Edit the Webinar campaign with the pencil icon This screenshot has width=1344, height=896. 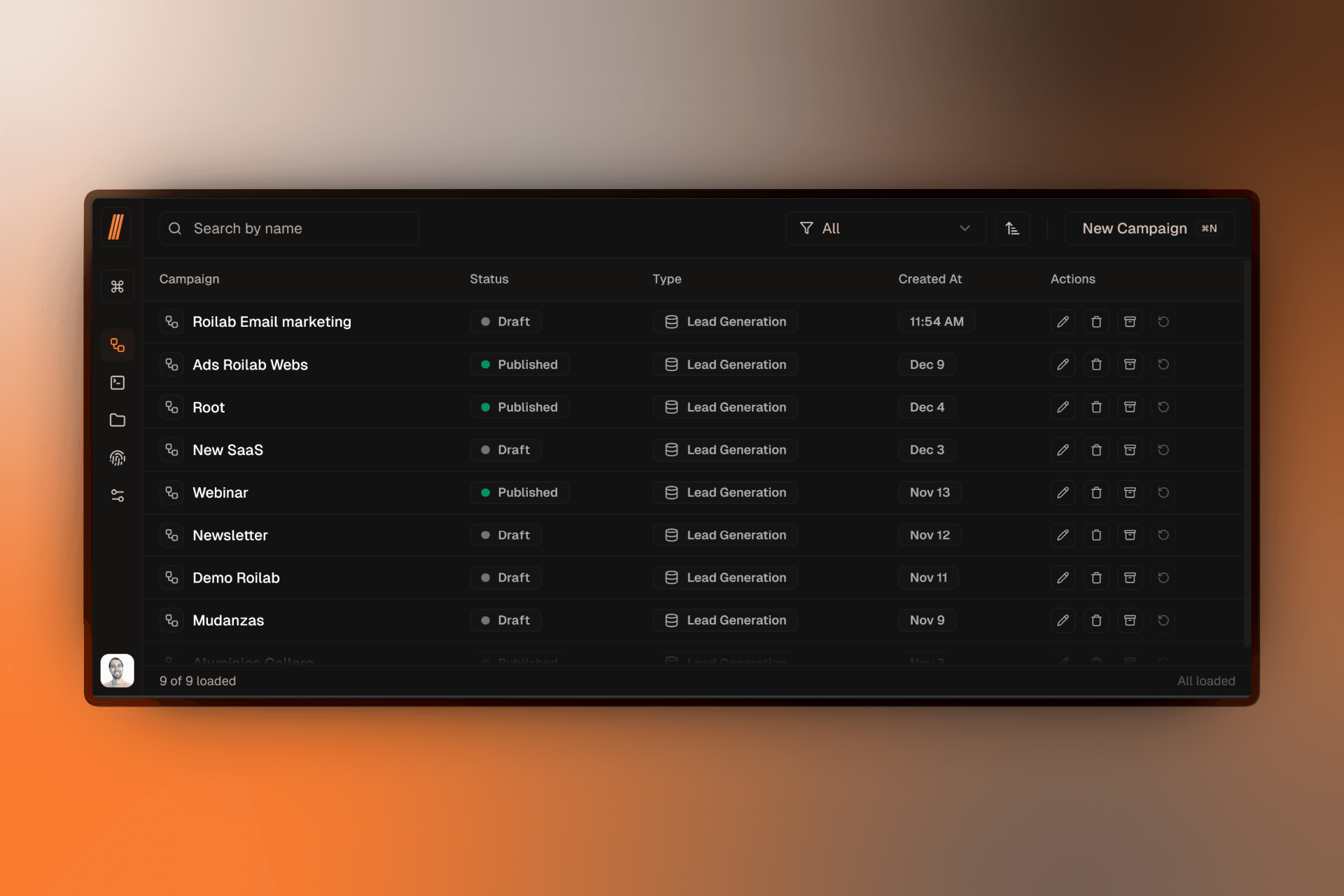coord(1063,492)
